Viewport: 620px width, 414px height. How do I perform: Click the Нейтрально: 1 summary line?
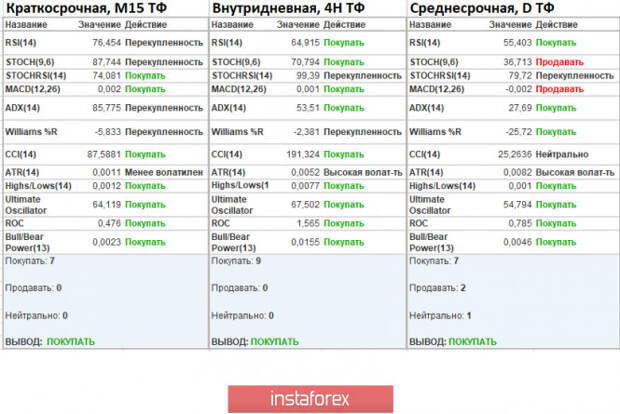point(440,316)
